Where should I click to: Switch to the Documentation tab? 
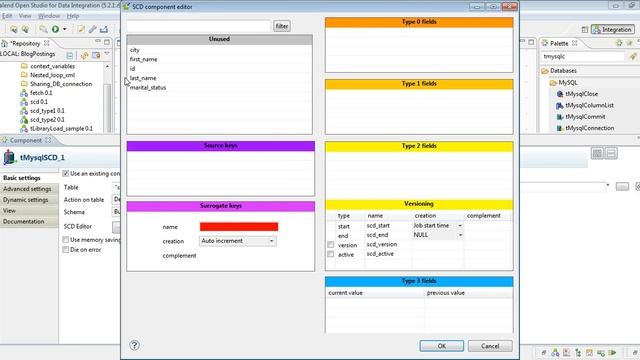24,222
